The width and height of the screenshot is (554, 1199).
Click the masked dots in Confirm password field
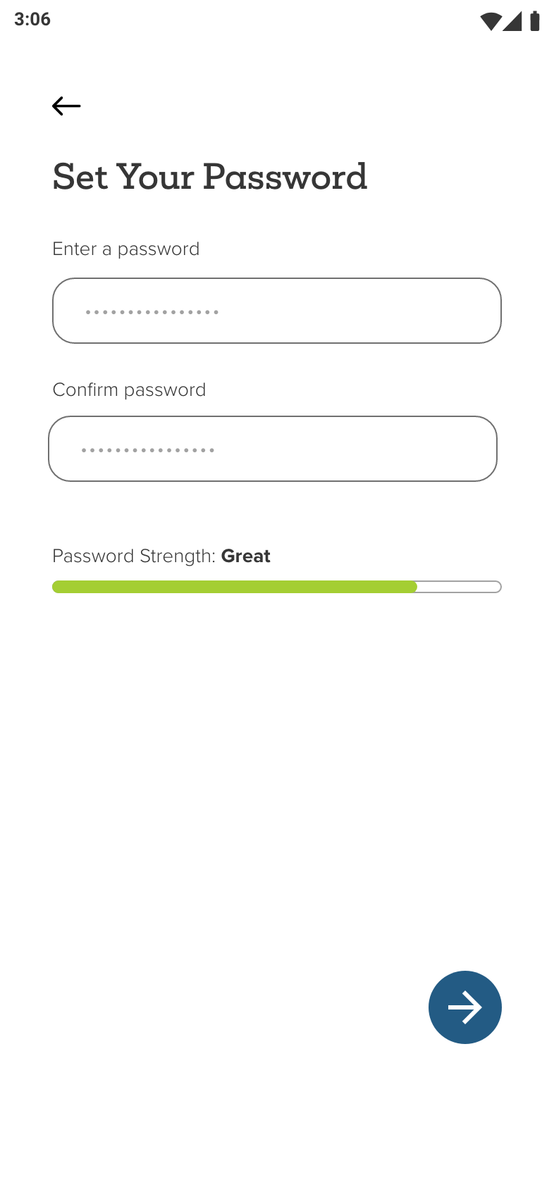pos(148,450)
